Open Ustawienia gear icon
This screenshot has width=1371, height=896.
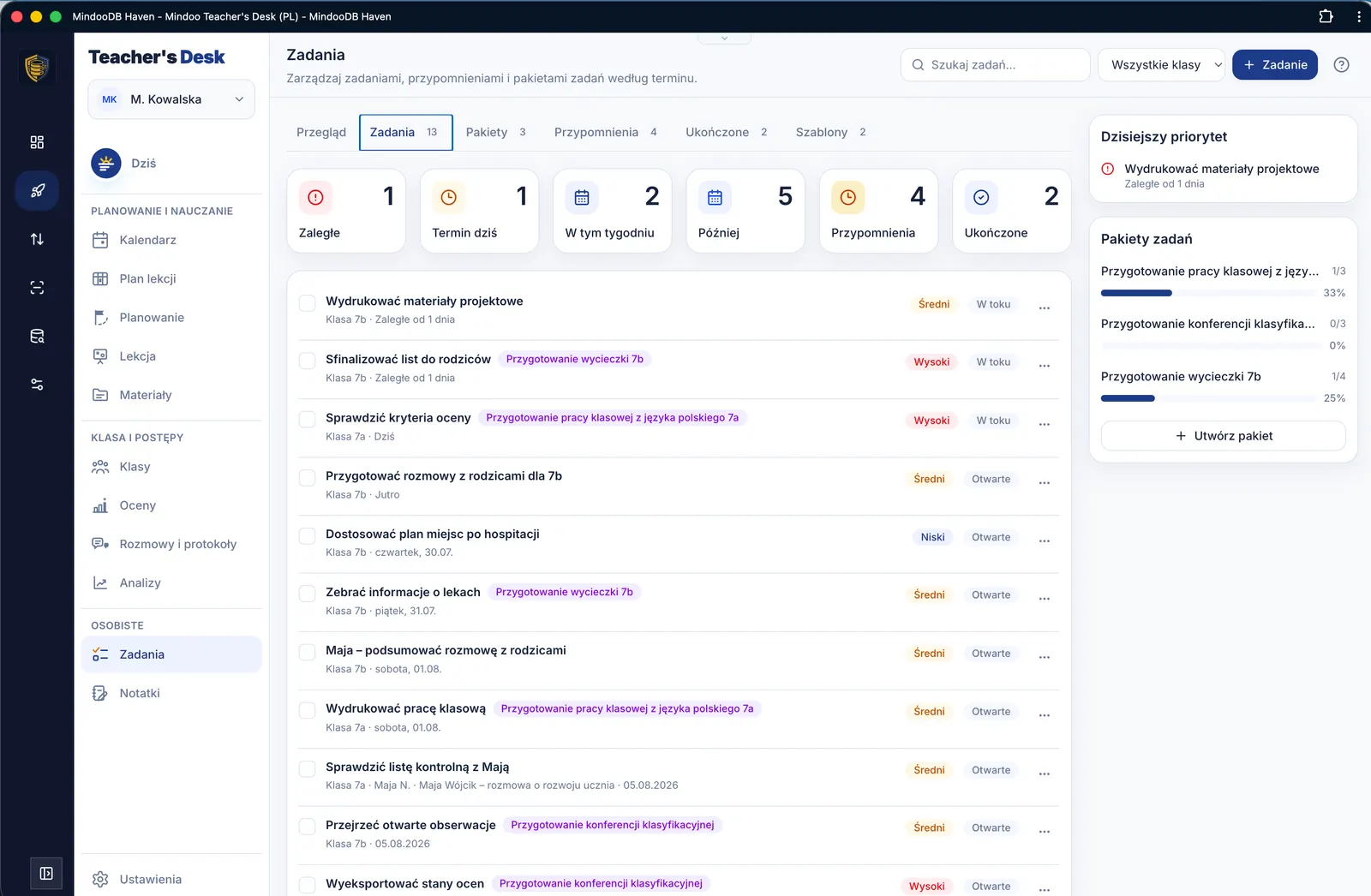click(100, 879)
